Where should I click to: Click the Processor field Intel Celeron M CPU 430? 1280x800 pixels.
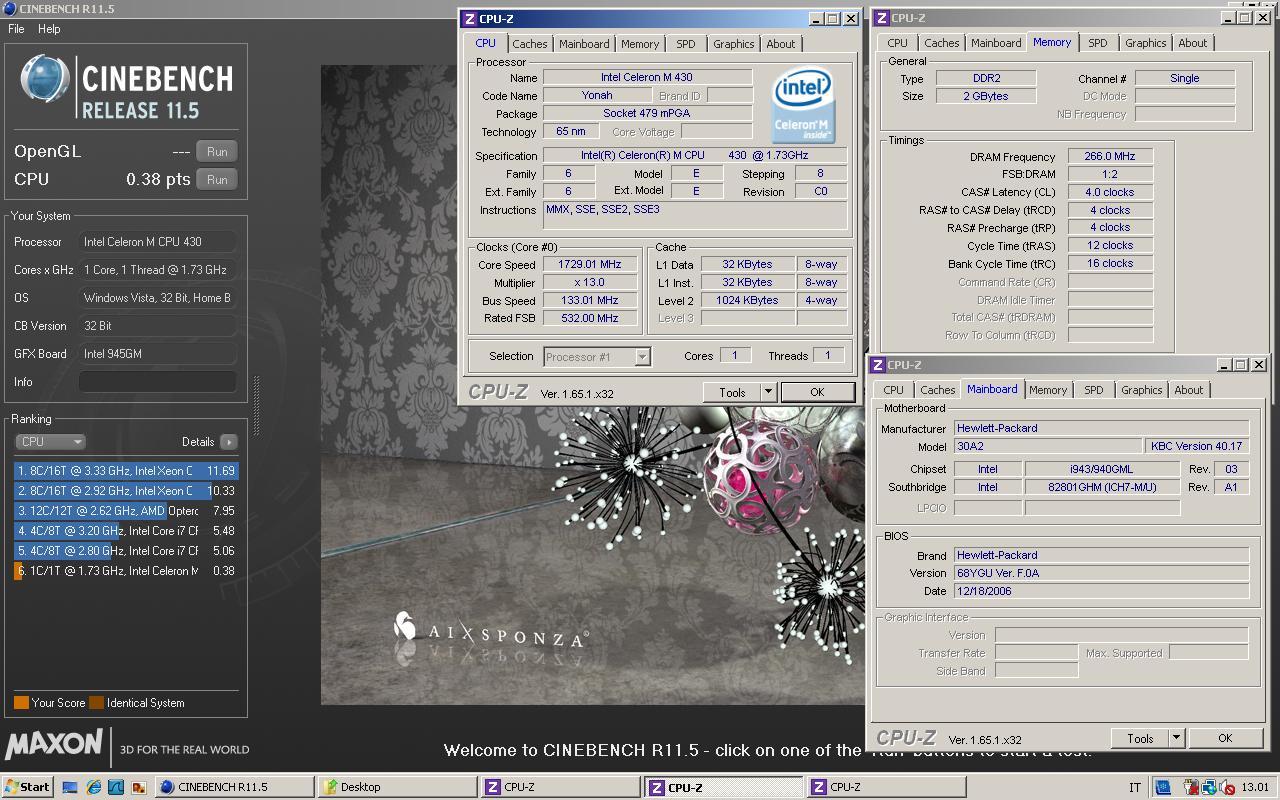pos(158,242)
